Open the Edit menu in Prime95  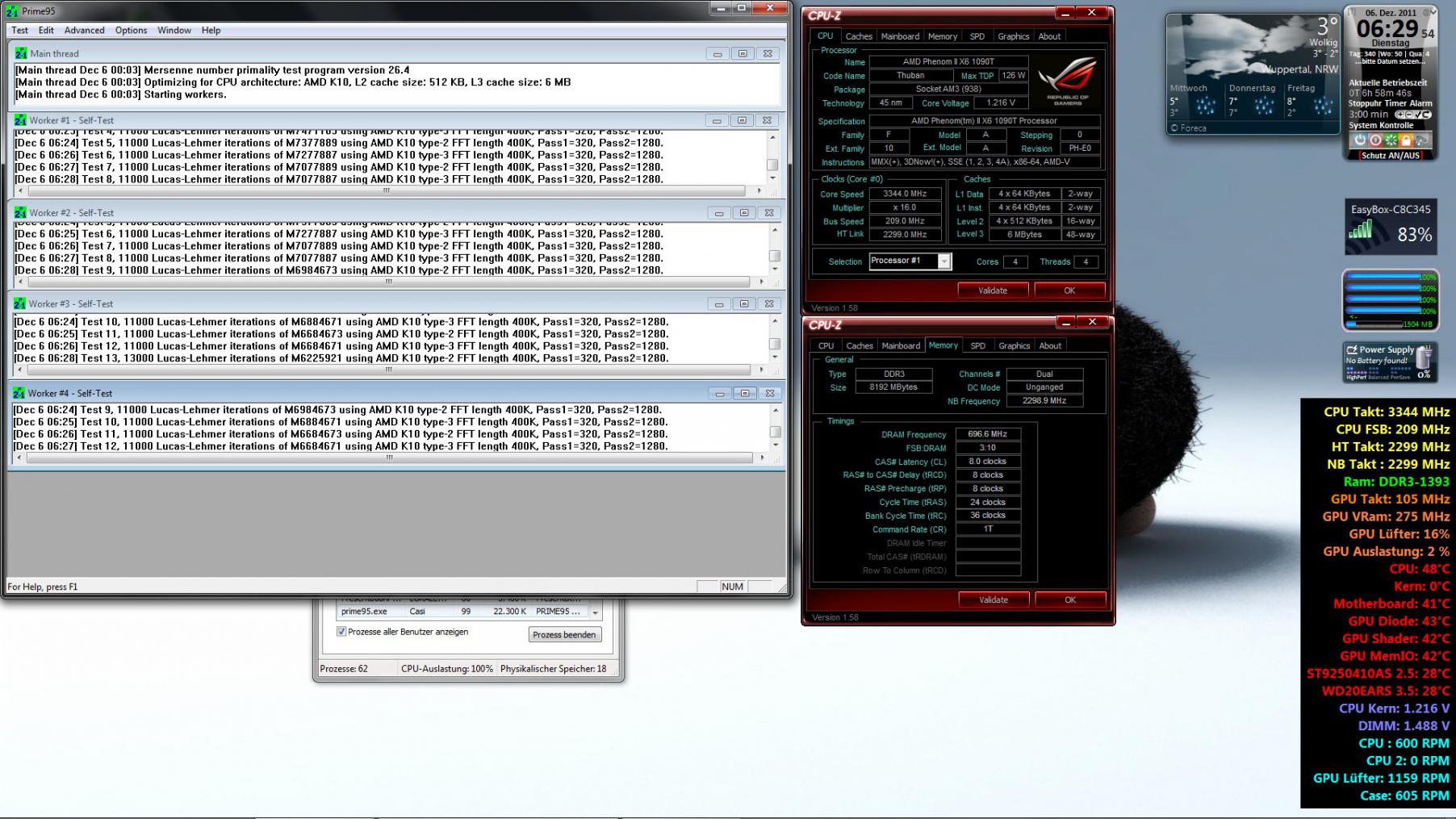(x=46, y=31)
